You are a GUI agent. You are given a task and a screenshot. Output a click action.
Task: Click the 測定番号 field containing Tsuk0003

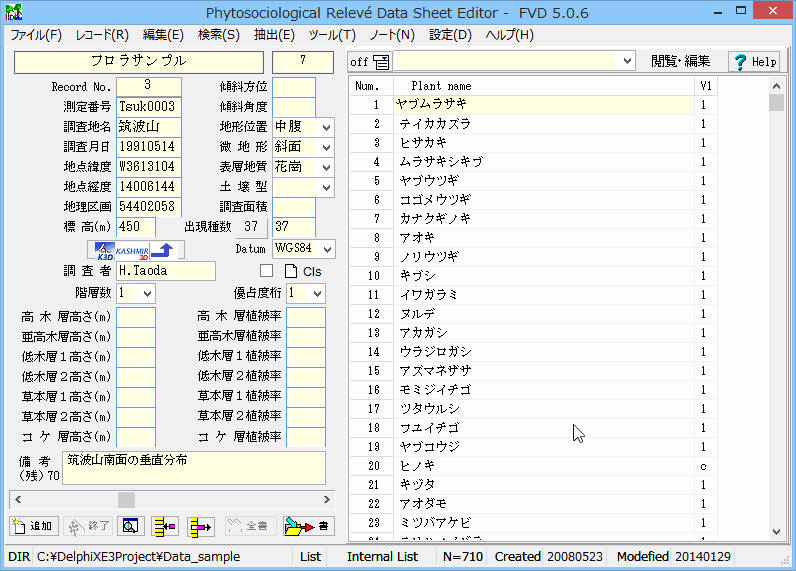pyautogui.click(x=149, y=107)
